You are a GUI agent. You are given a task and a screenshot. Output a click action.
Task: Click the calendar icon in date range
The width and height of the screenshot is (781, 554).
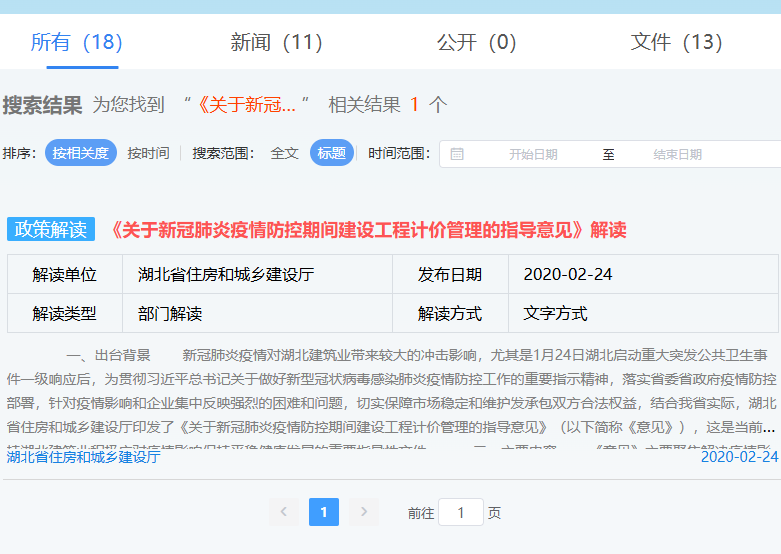(x=457, y=154)
